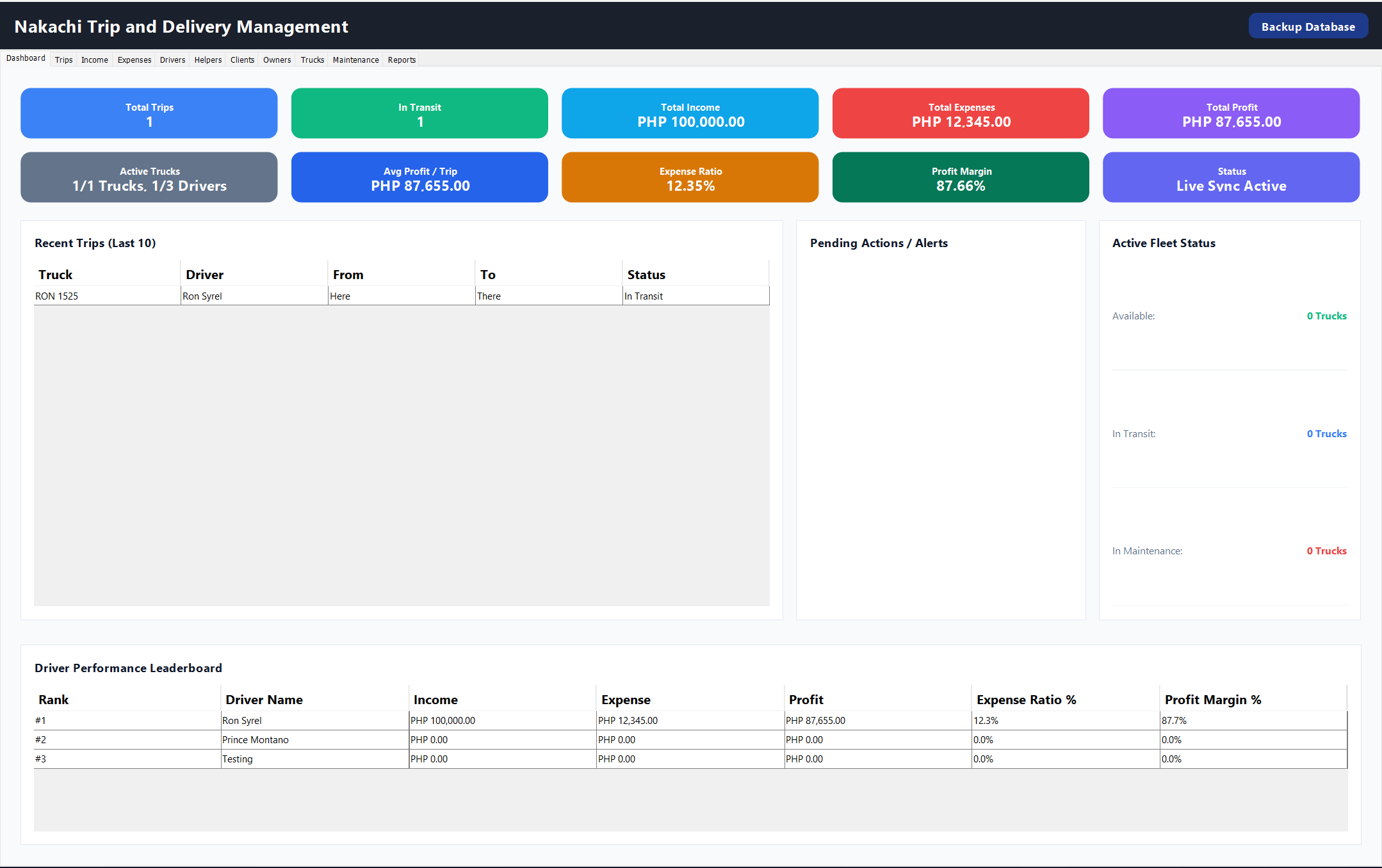Viewport: 1382px width, 868px height.
Task: Click the In Transit summary card
Action: [419, 113]
